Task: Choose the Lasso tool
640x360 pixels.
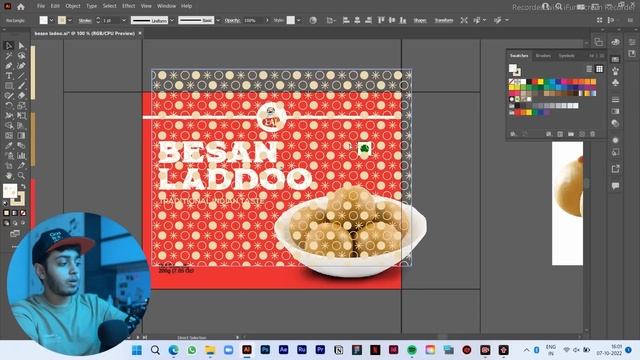Action: pos(21,56)
